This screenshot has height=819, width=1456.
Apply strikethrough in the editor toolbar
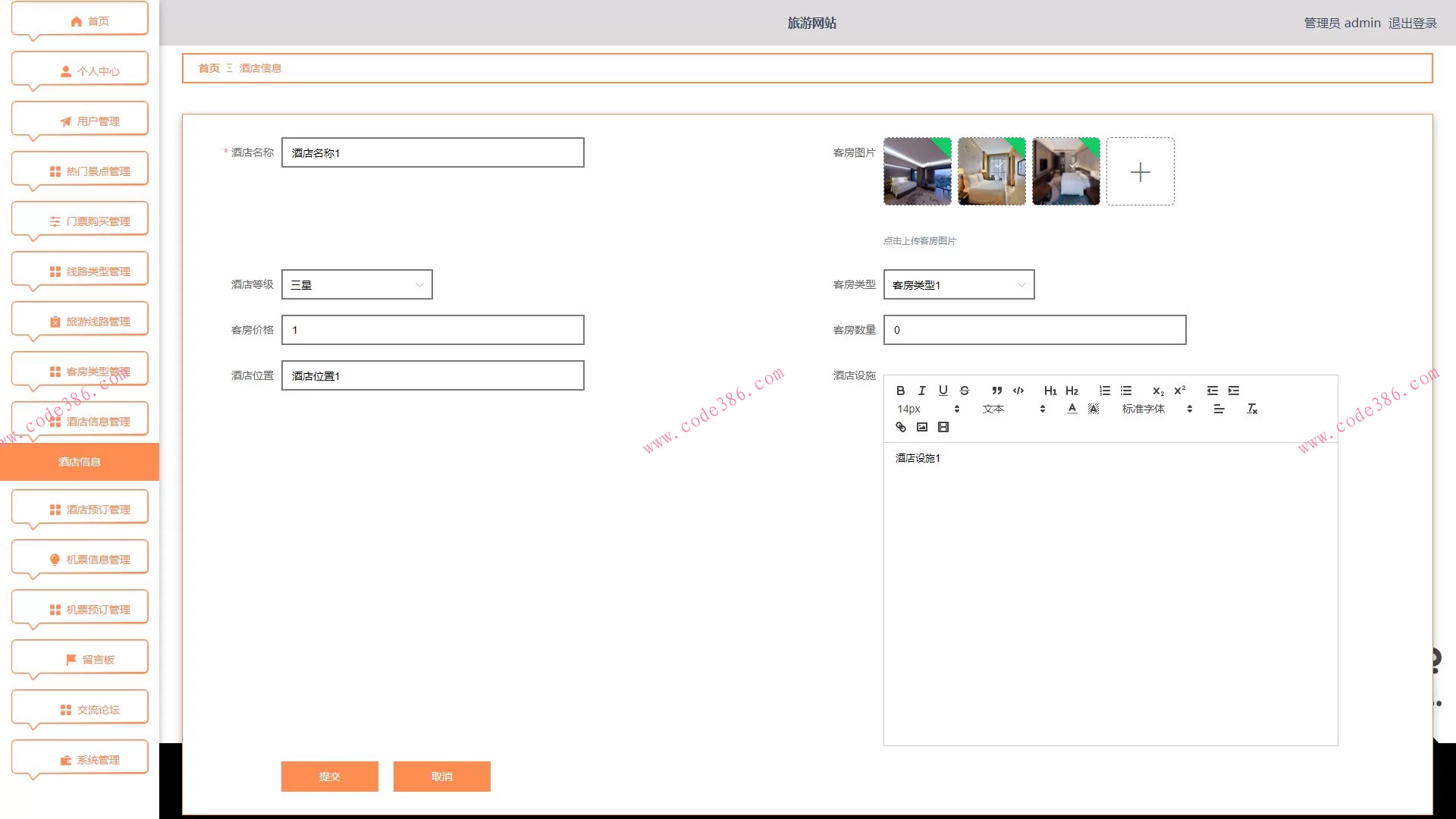click(x=964, y=391)
